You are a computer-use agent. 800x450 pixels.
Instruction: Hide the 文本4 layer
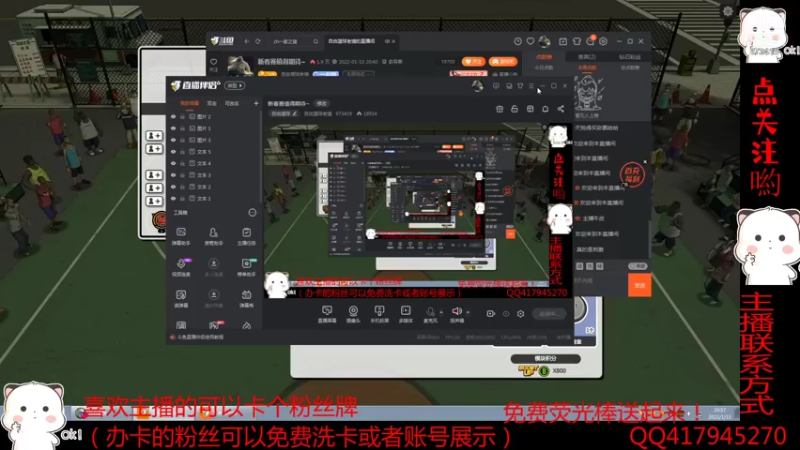[173, 163]
